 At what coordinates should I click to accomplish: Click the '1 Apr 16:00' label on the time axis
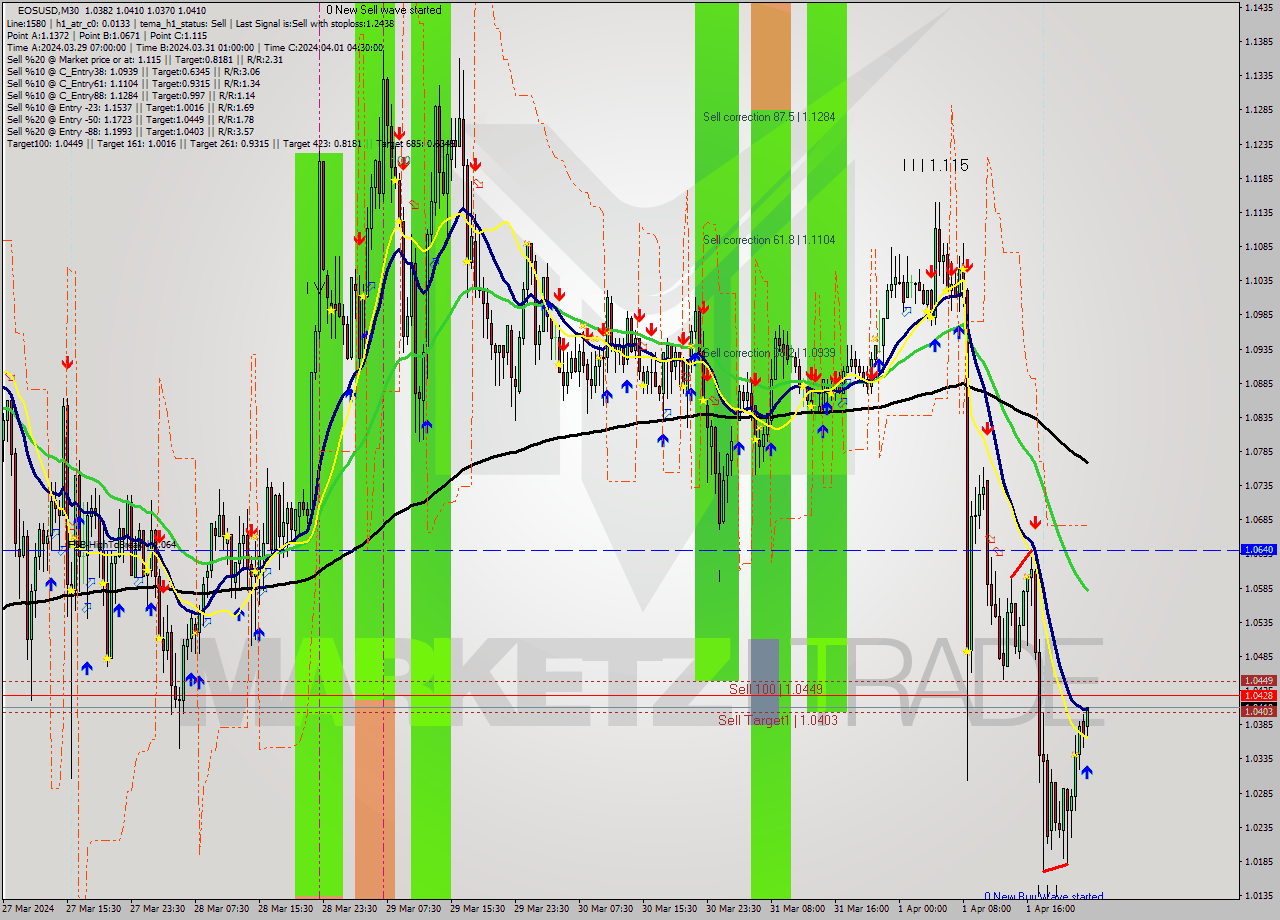click(x=1050, y=908)
